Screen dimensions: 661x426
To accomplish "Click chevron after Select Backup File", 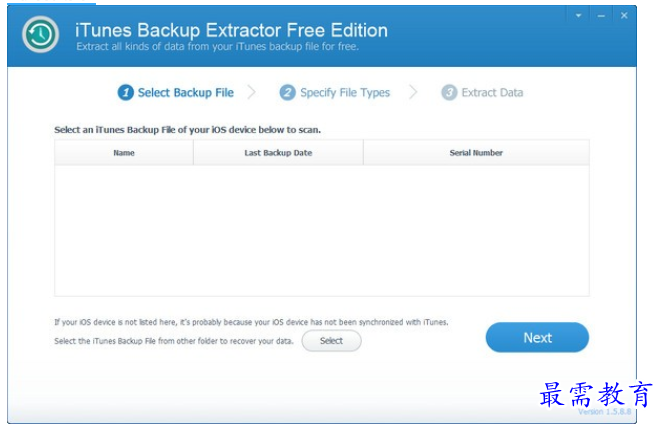I will coord(252,92).
